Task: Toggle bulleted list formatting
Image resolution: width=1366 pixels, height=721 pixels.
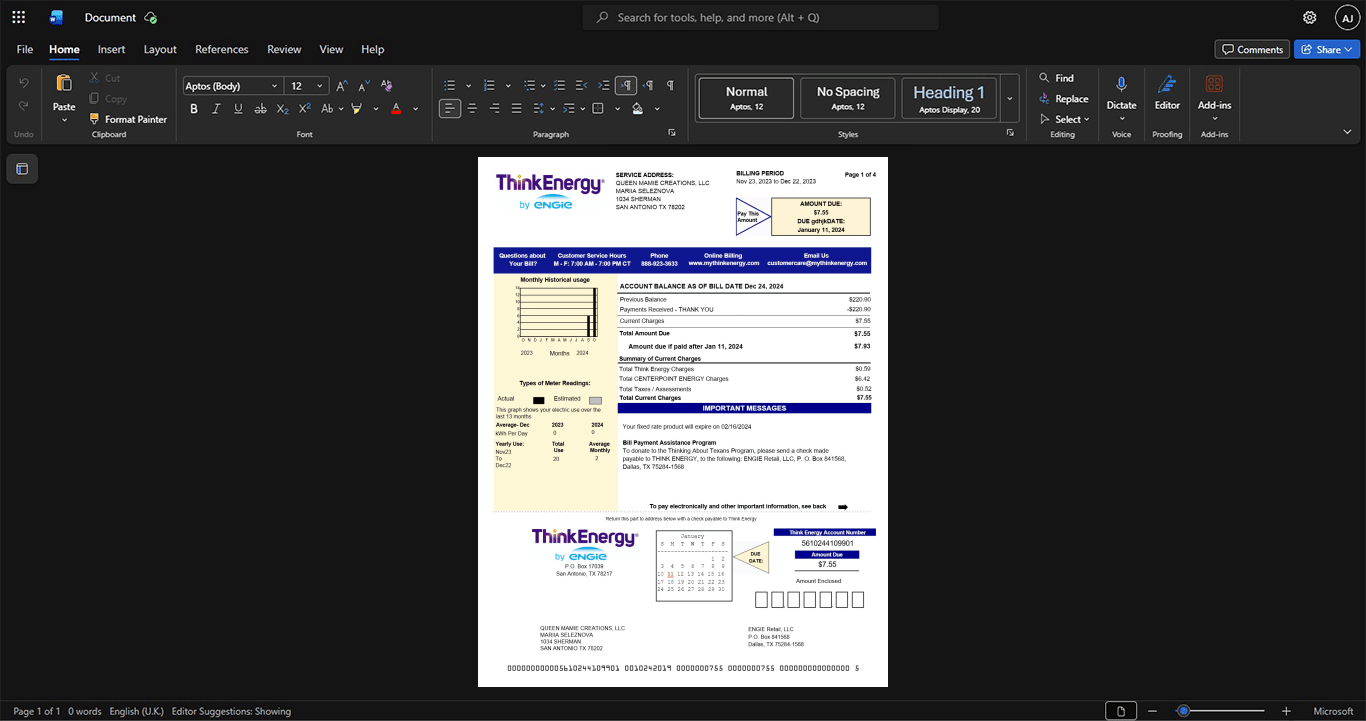Action: pyautogui.click(x=450, y=86)
